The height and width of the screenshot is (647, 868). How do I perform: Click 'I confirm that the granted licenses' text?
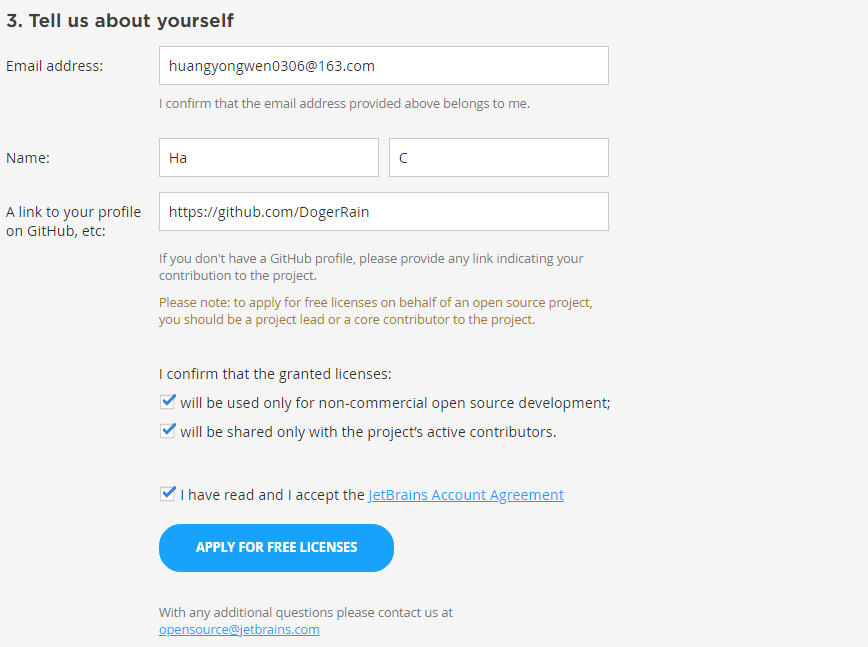[x=275, y=374]
